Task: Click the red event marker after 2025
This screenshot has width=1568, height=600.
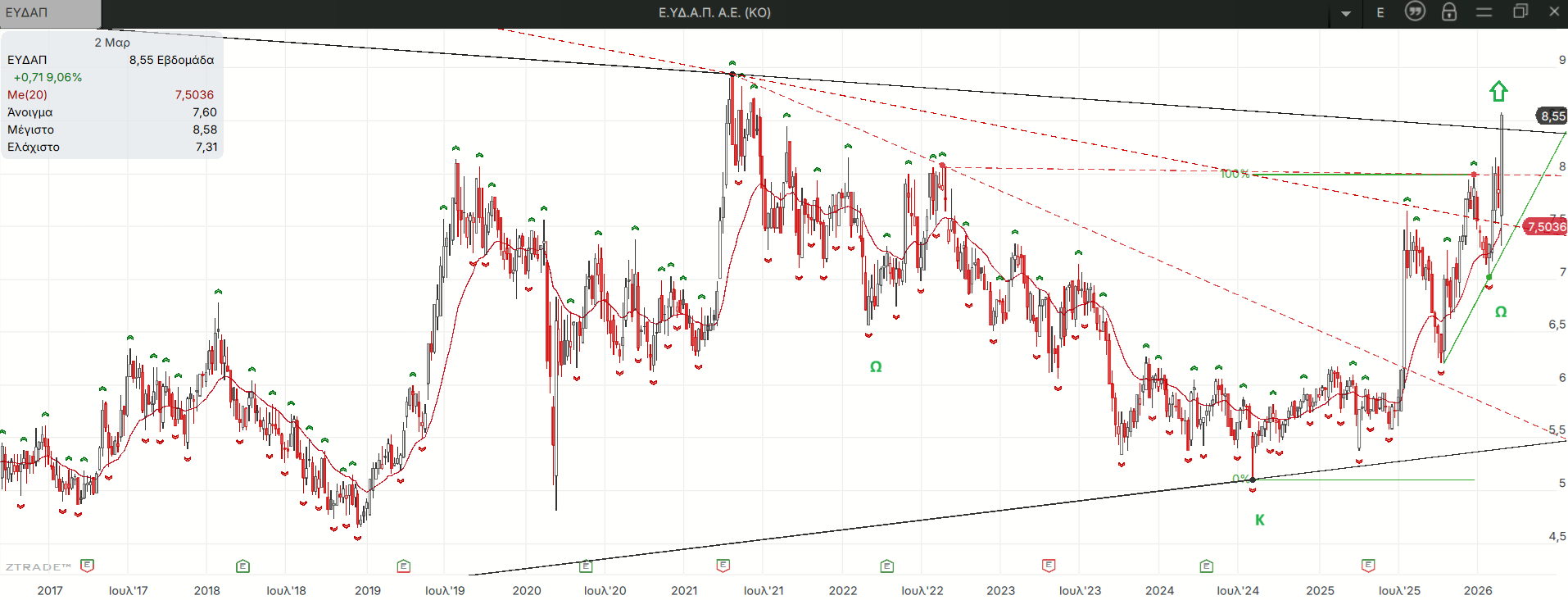Action: pyautogui.click(x=1368, y=565)
